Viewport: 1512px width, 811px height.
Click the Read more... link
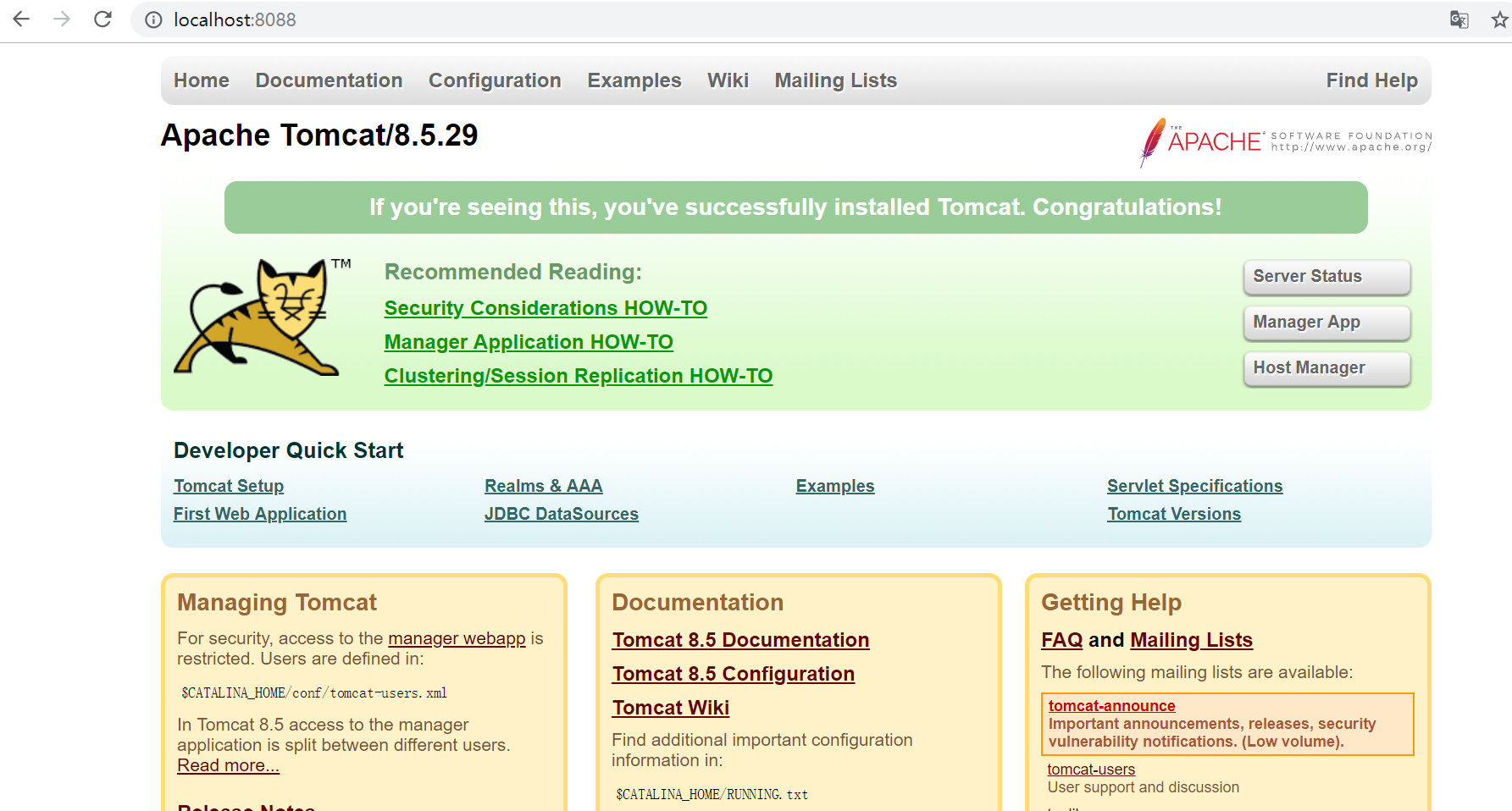tap(228, 765)
